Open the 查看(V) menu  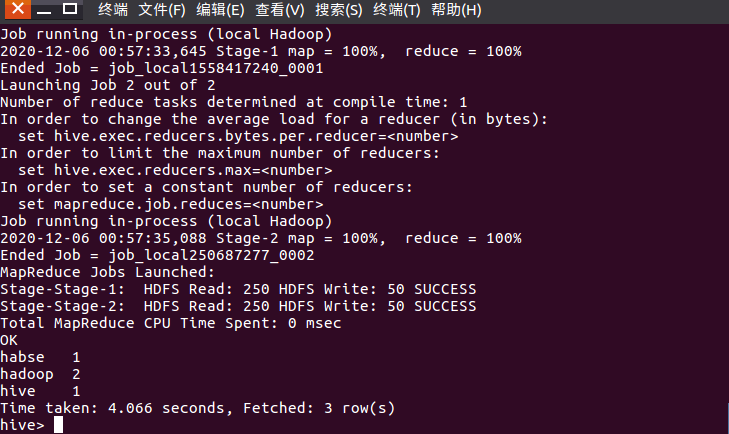(279, 10)
